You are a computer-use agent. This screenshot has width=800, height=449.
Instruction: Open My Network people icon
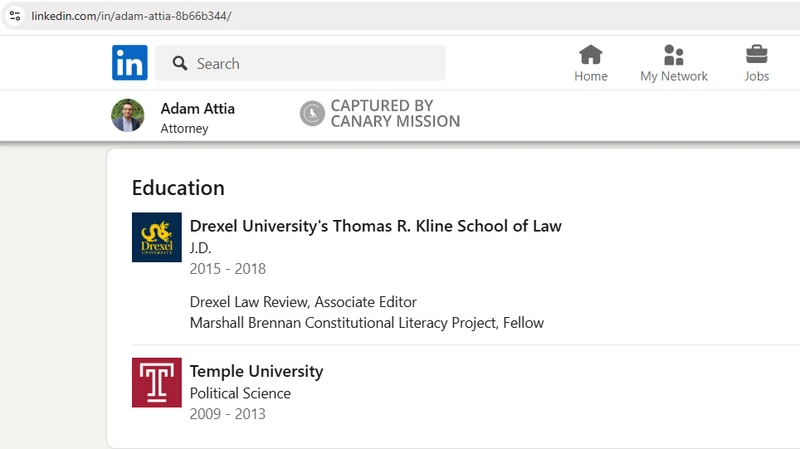pos(673,55)
